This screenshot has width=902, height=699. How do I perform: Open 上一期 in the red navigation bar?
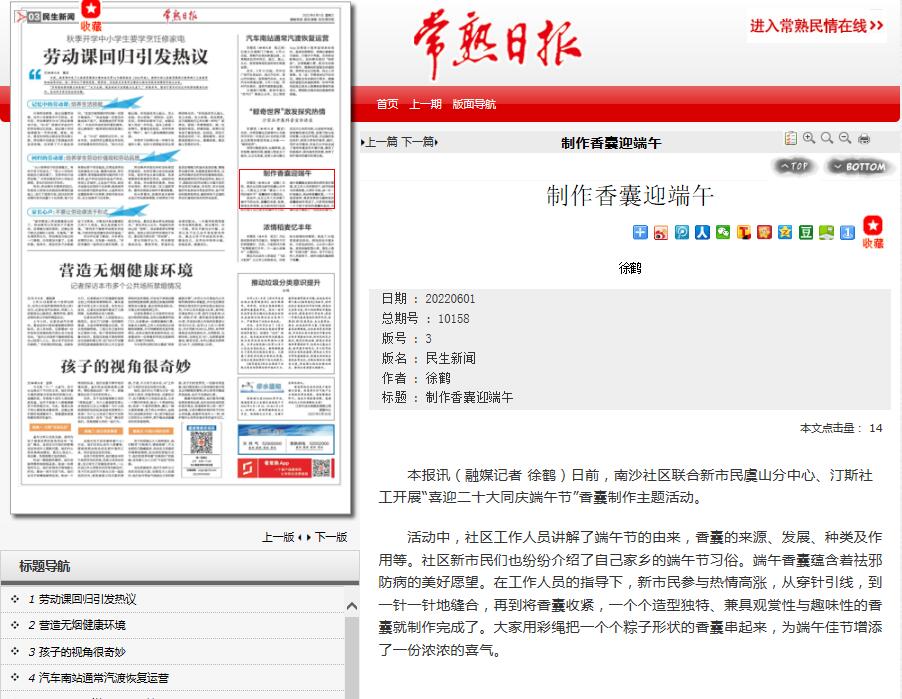[425, 104]
